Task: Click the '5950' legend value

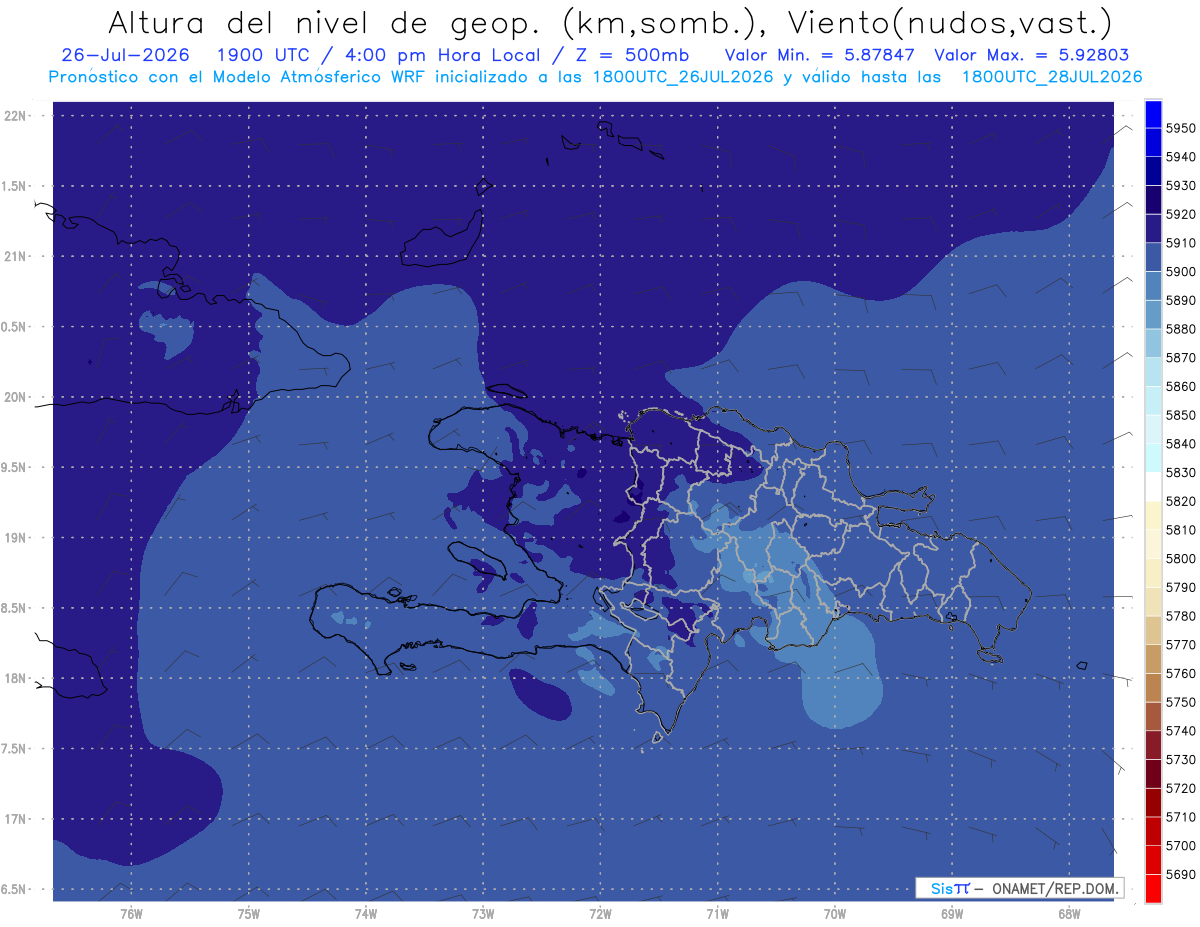Action: [x=1180, y=129]
